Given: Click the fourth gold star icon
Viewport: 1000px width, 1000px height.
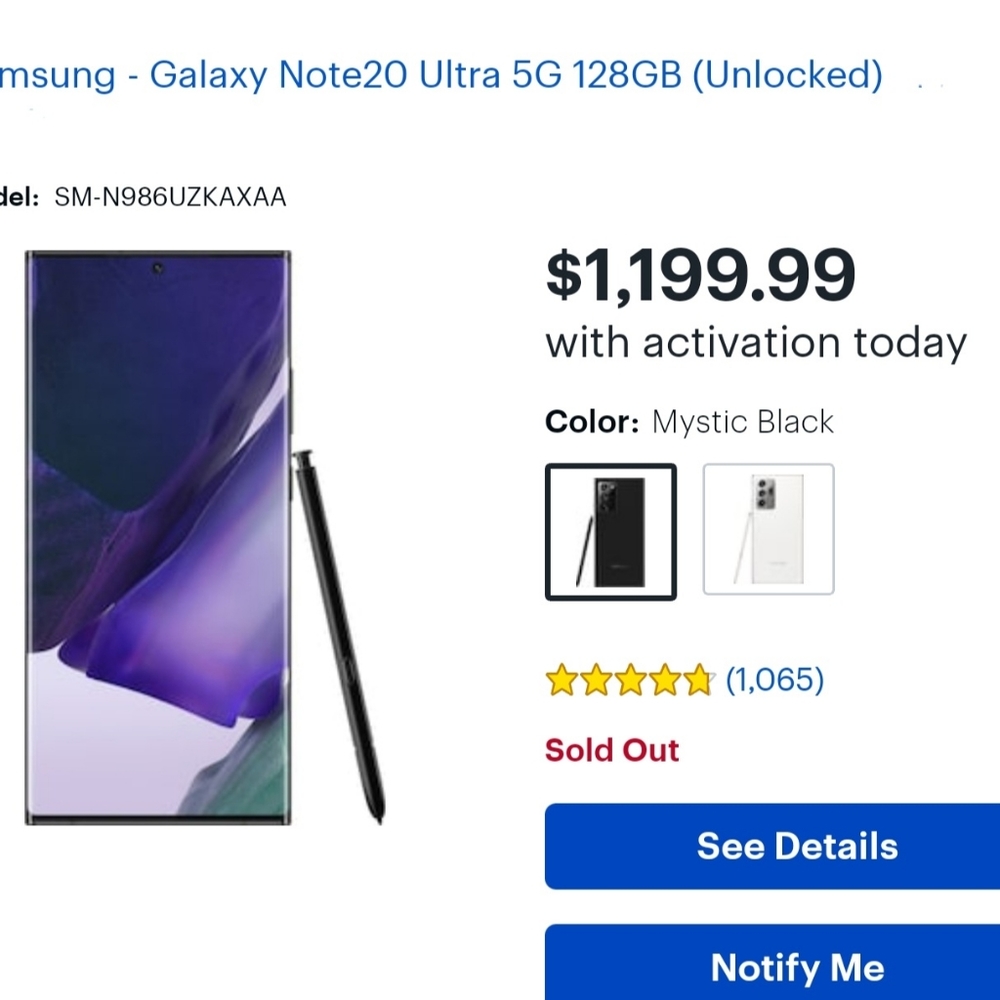Looking at the screenshot, I should (665, 679).
